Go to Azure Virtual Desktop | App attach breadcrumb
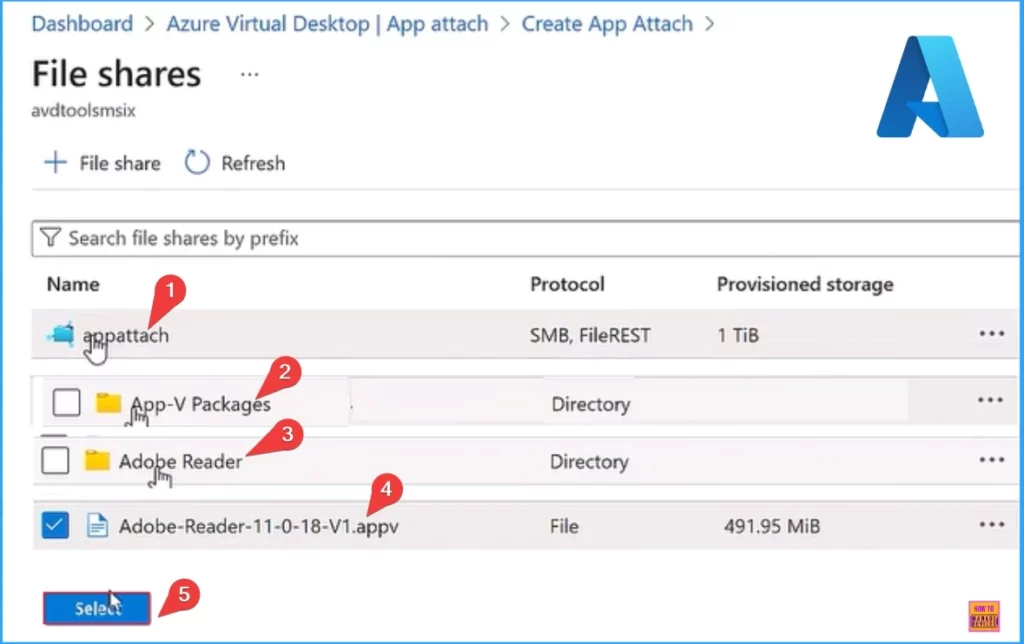 click(x=327, y=24)
